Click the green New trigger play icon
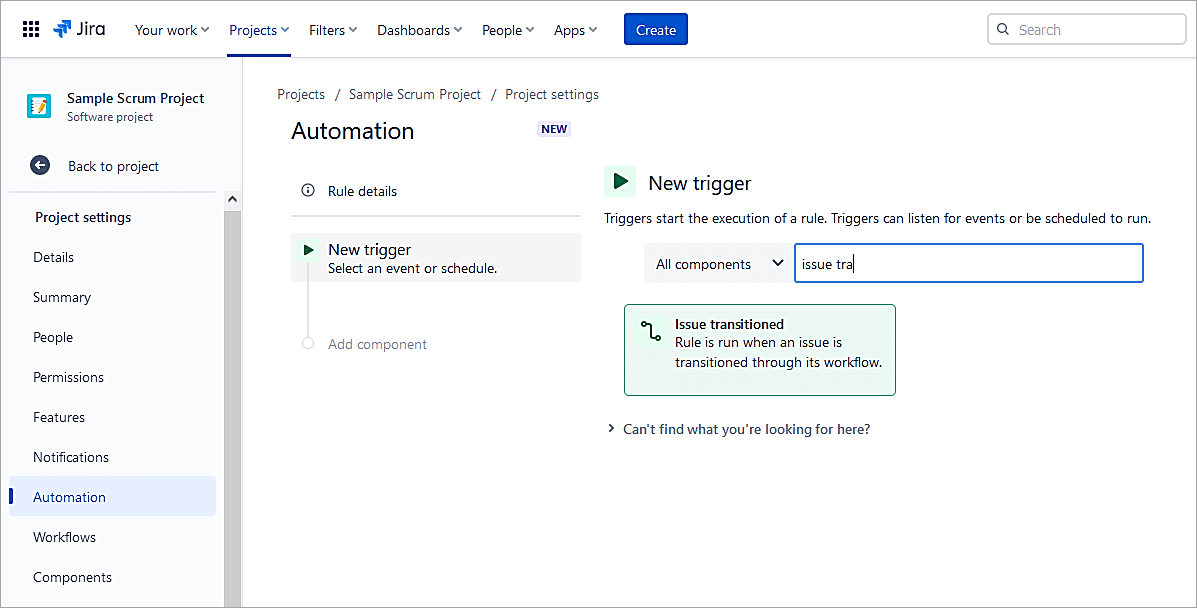Image resolution: width=1197 pixels, height=608 pixels. tap(620, 182)
